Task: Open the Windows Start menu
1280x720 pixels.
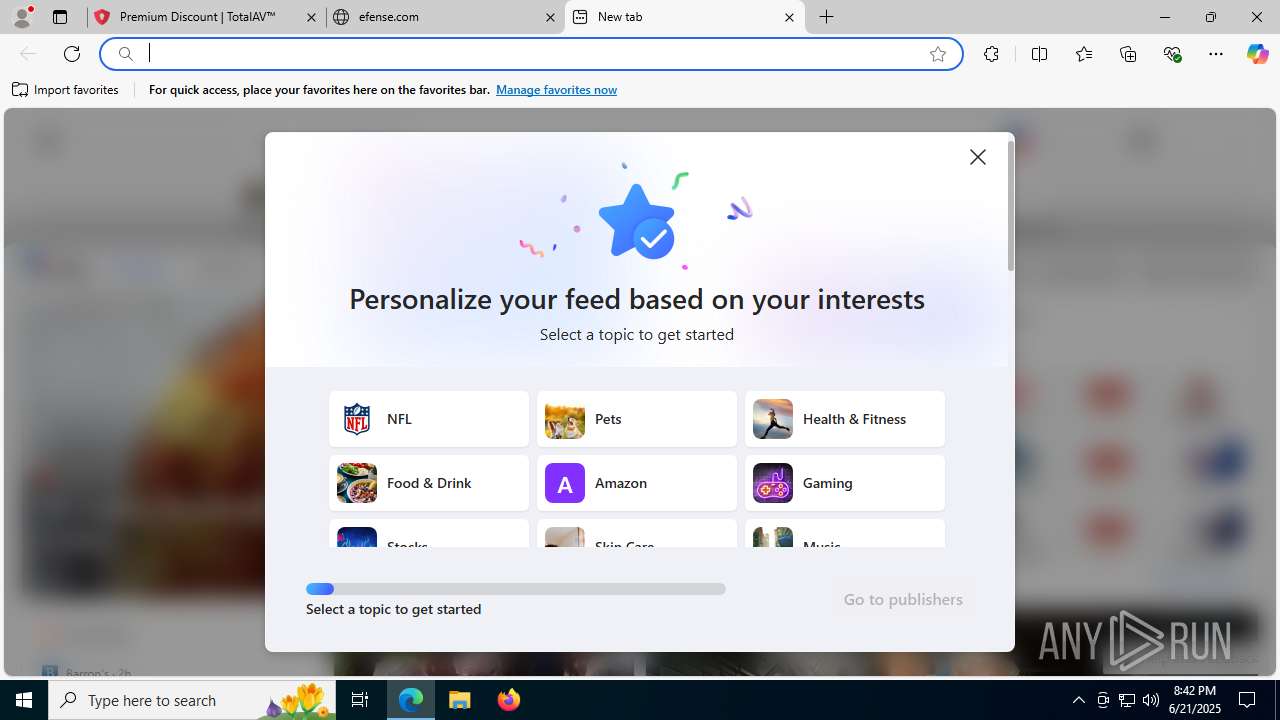Action: 24,700
